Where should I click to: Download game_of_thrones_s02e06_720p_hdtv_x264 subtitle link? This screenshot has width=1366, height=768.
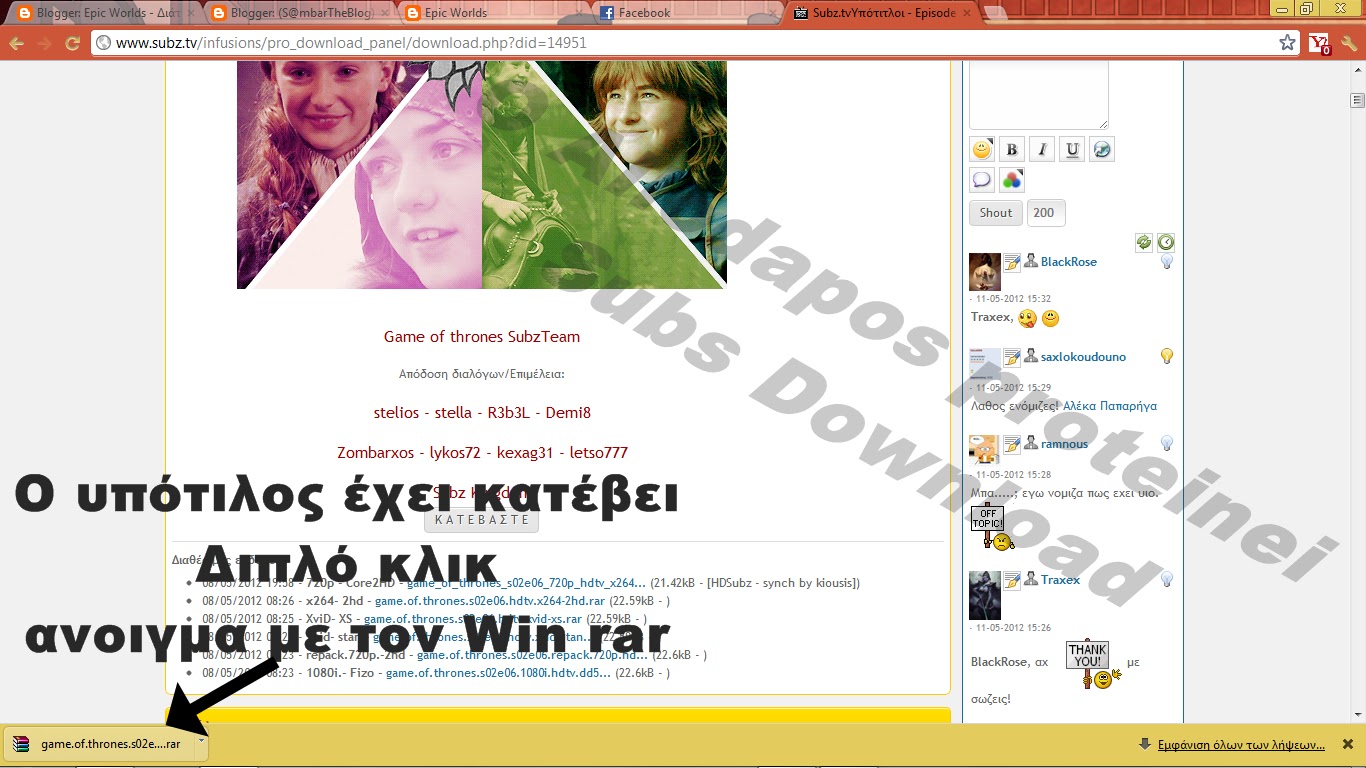(x=526, y=583)
